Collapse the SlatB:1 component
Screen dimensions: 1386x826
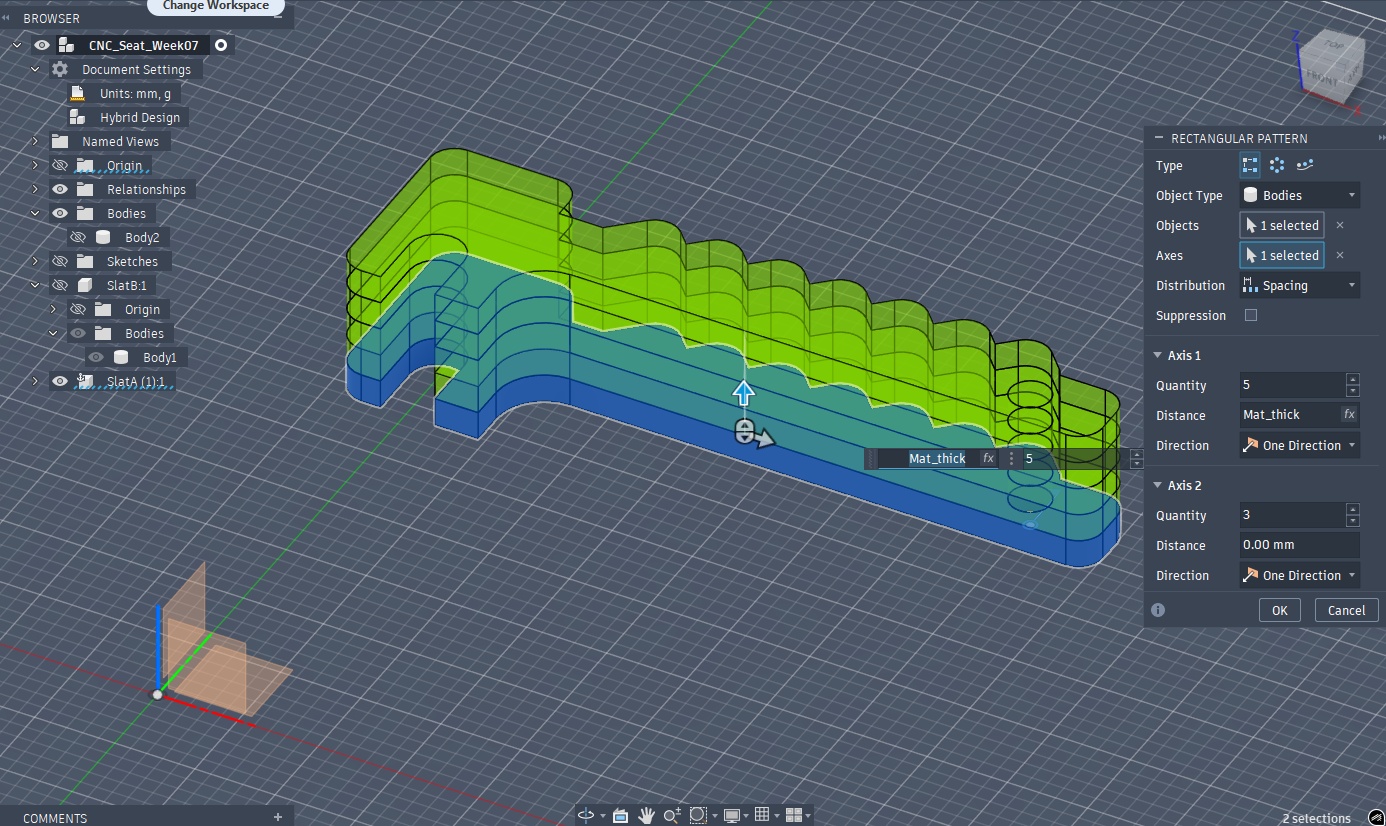[x=35, y=285]
